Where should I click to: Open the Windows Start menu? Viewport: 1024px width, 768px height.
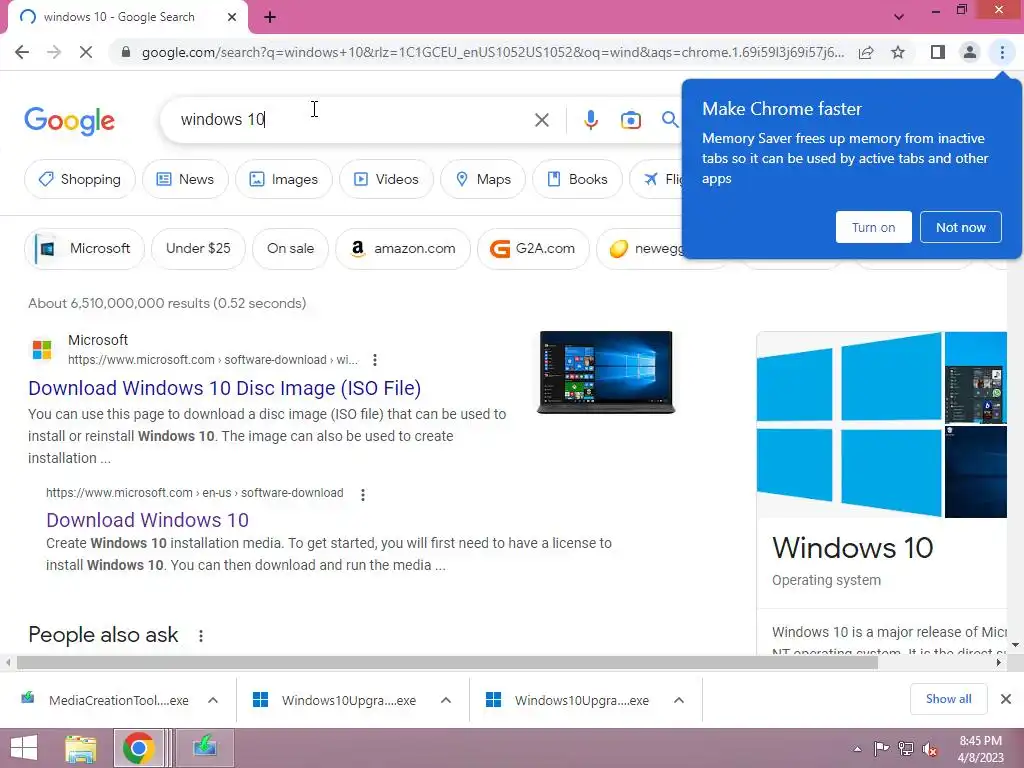24,748
